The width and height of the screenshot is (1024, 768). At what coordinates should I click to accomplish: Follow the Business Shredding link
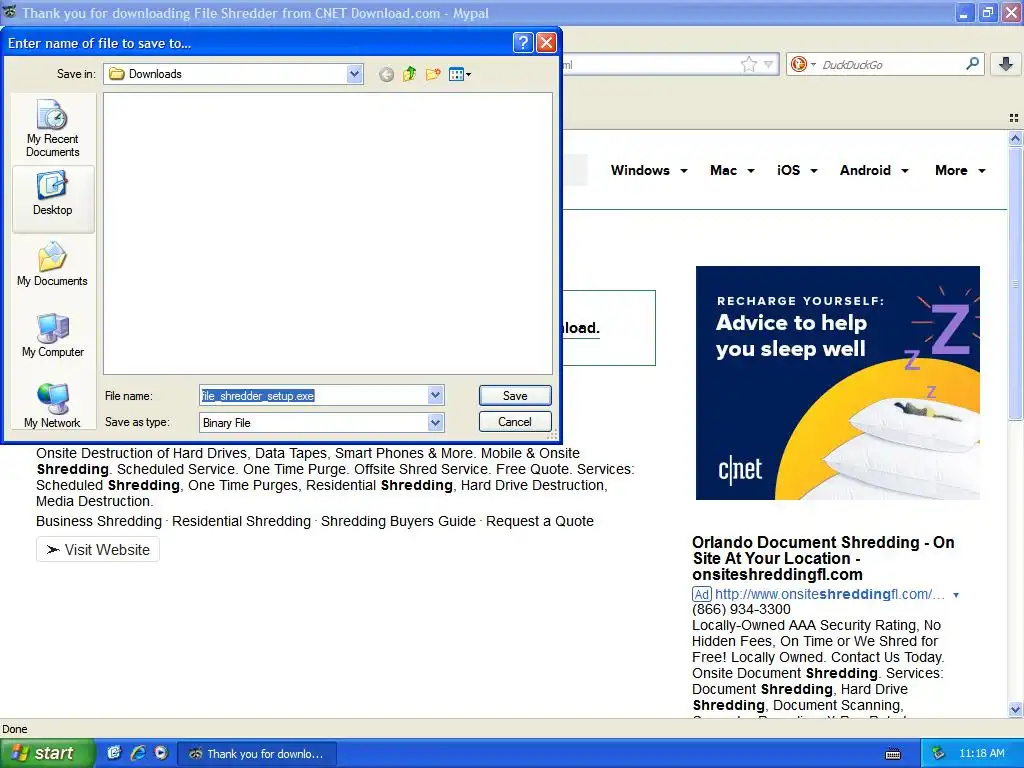99,521
